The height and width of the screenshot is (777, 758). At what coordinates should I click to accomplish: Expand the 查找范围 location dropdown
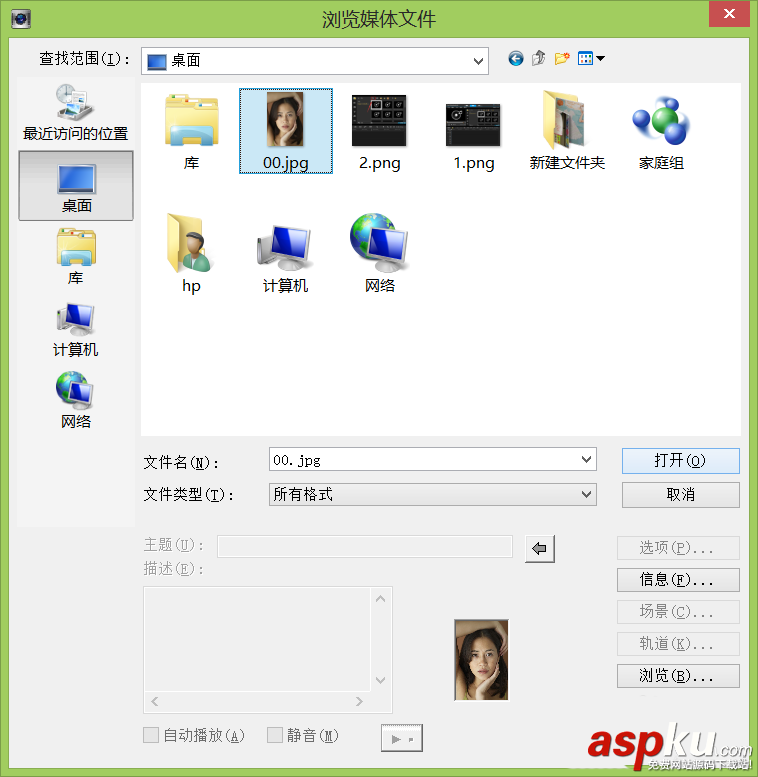[478, 61]
